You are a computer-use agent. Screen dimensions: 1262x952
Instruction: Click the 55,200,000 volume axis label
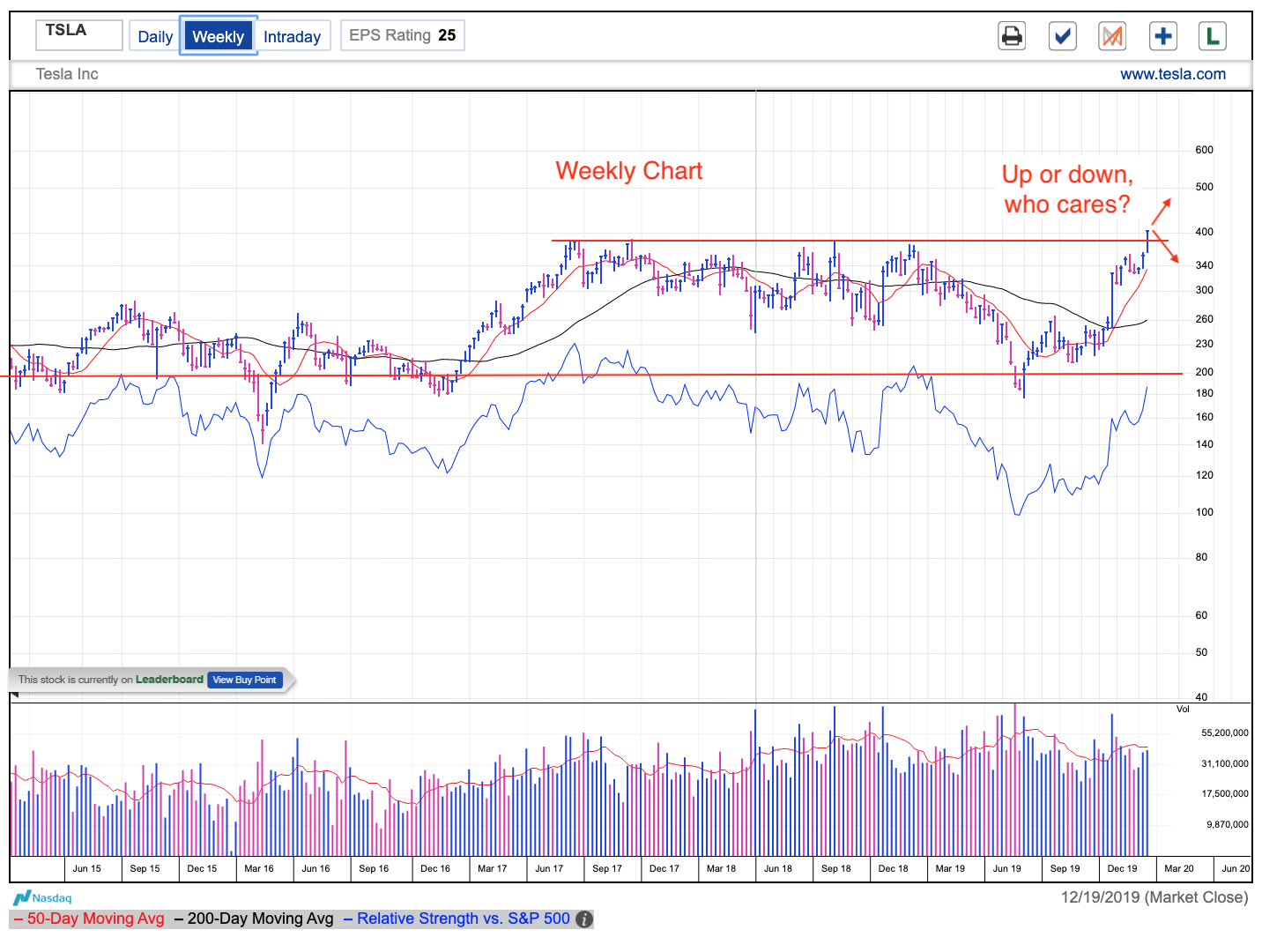[1224, 733]
